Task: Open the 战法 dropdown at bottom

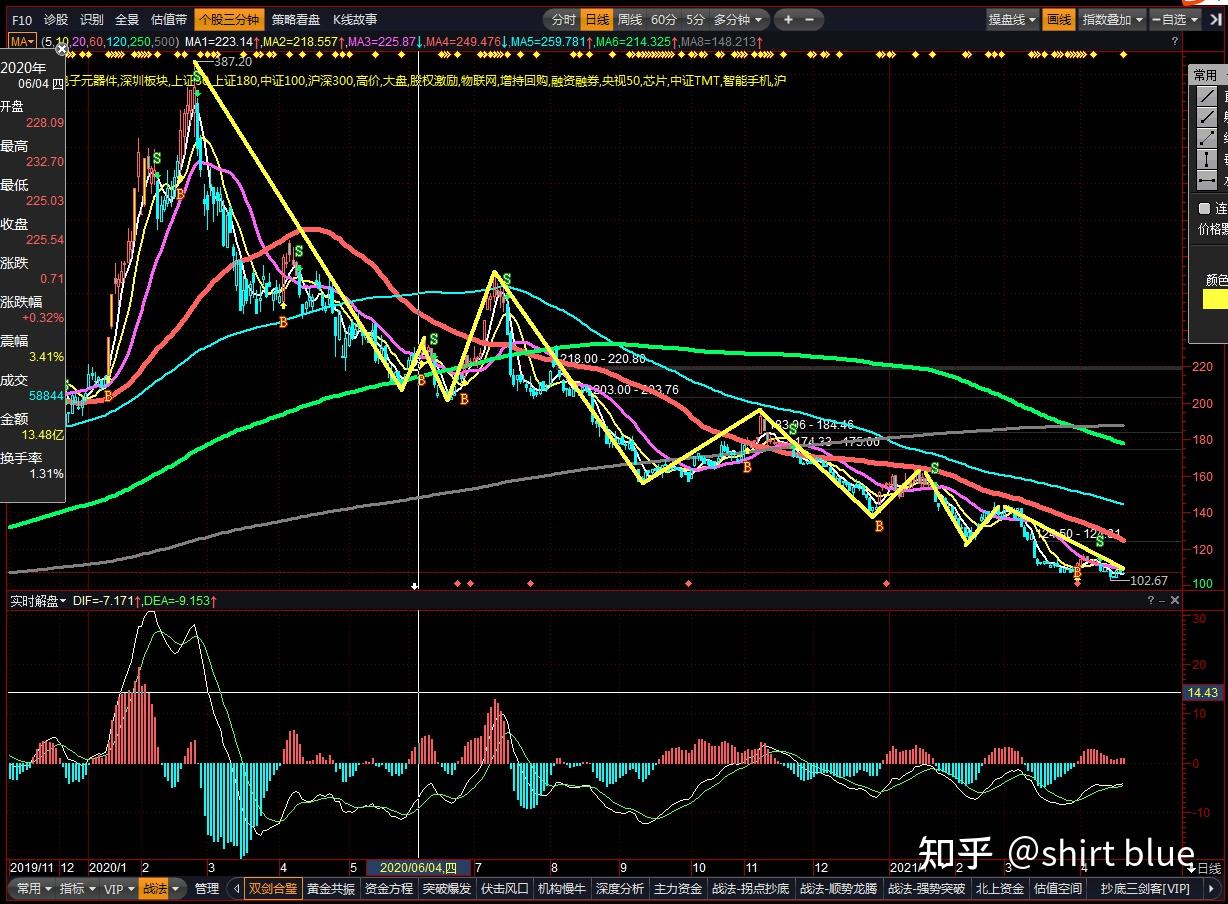Action: coord(160,888)
